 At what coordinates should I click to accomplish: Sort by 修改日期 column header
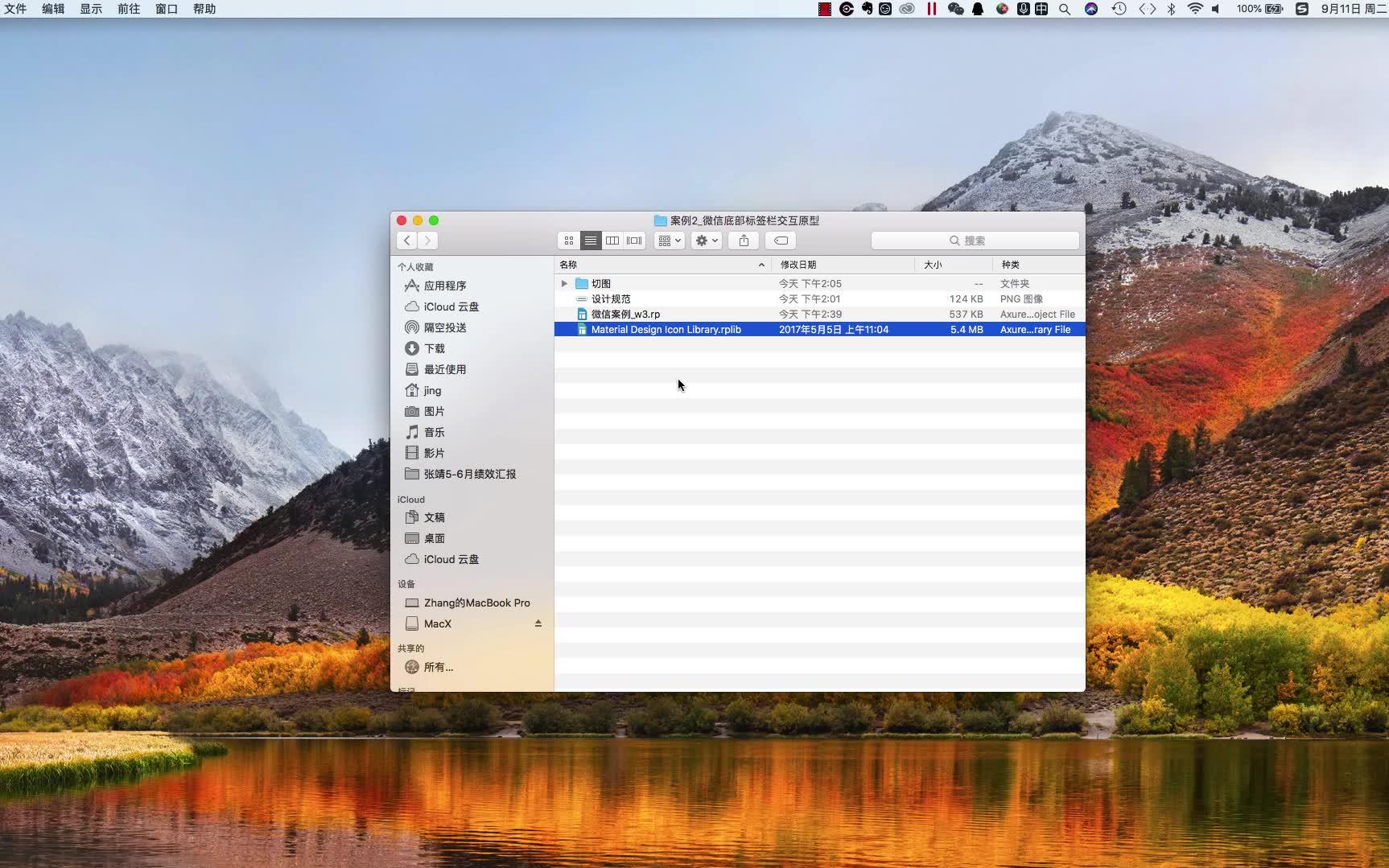(843, 265)
